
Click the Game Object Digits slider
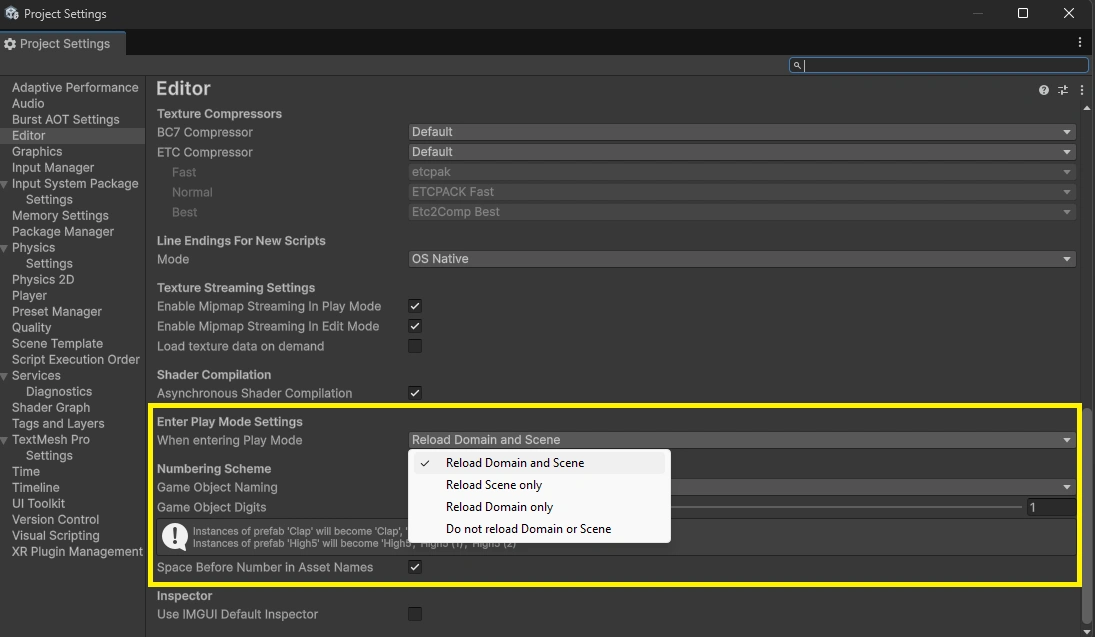(850, 508)
